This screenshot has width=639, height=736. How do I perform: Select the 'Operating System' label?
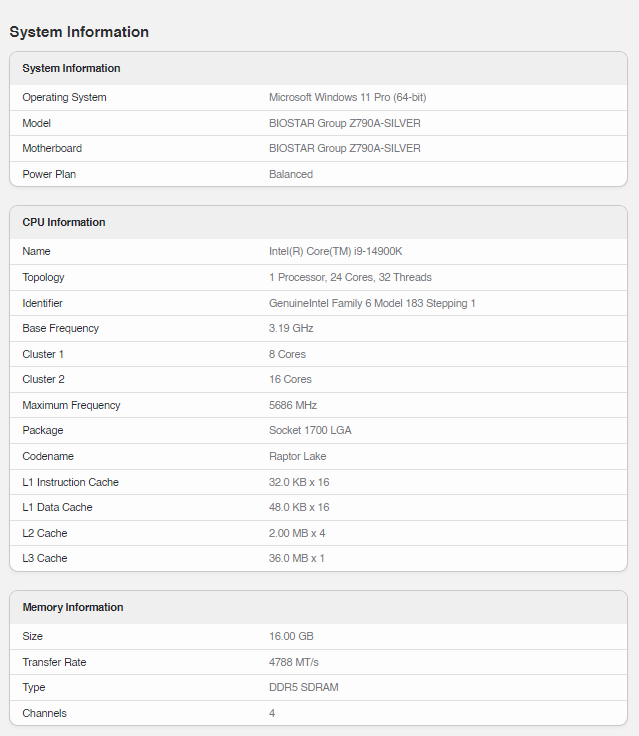pos(64,98)
